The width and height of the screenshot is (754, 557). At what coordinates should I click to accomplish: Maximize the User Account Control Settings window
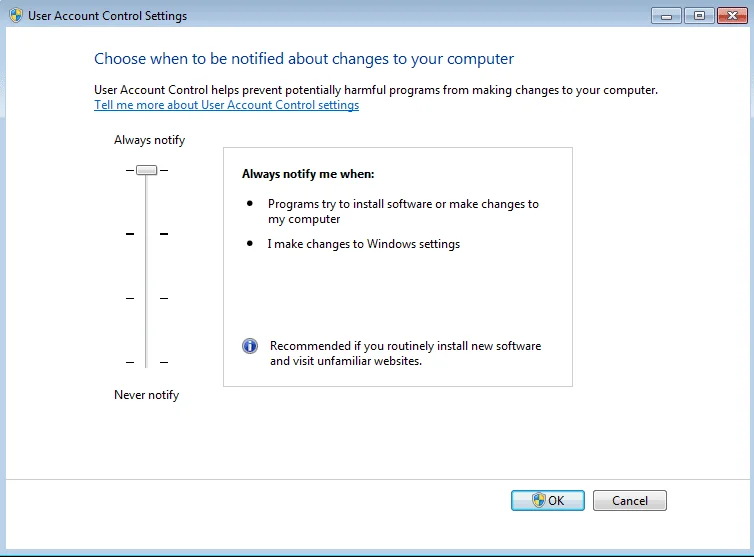click(699, 16)
